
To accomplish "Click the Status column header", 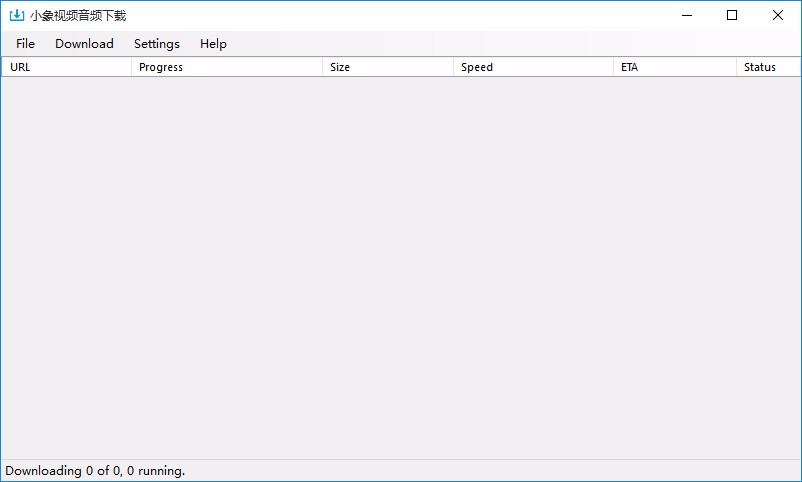I will [x=768, y=67].
